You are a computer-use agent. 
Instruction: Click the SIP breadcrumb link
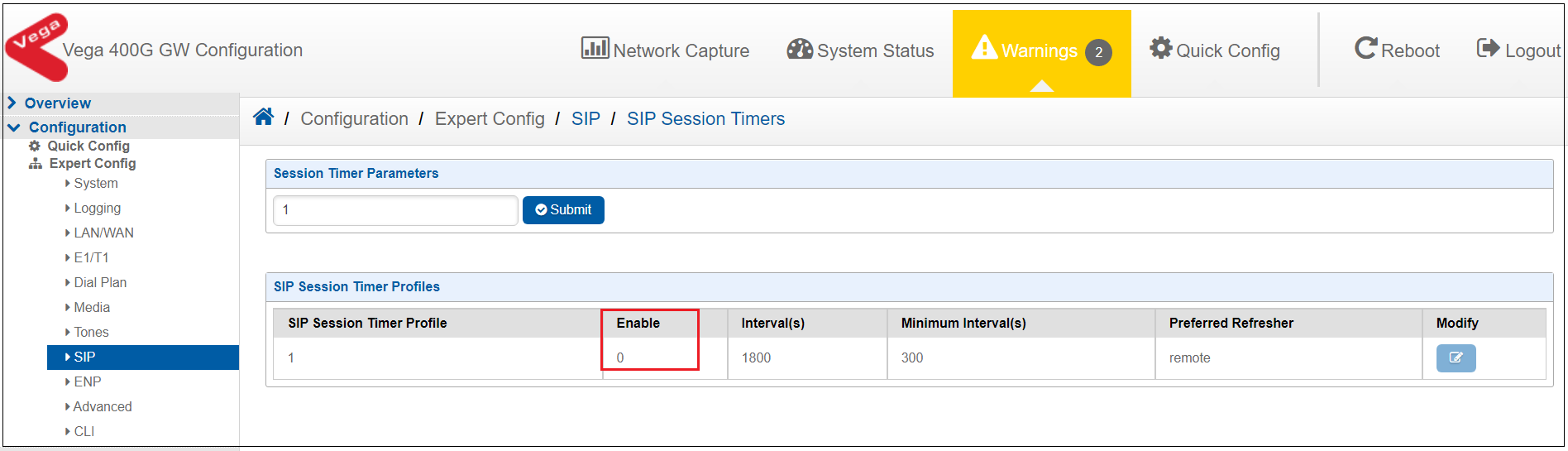click(x=586, y=118)
